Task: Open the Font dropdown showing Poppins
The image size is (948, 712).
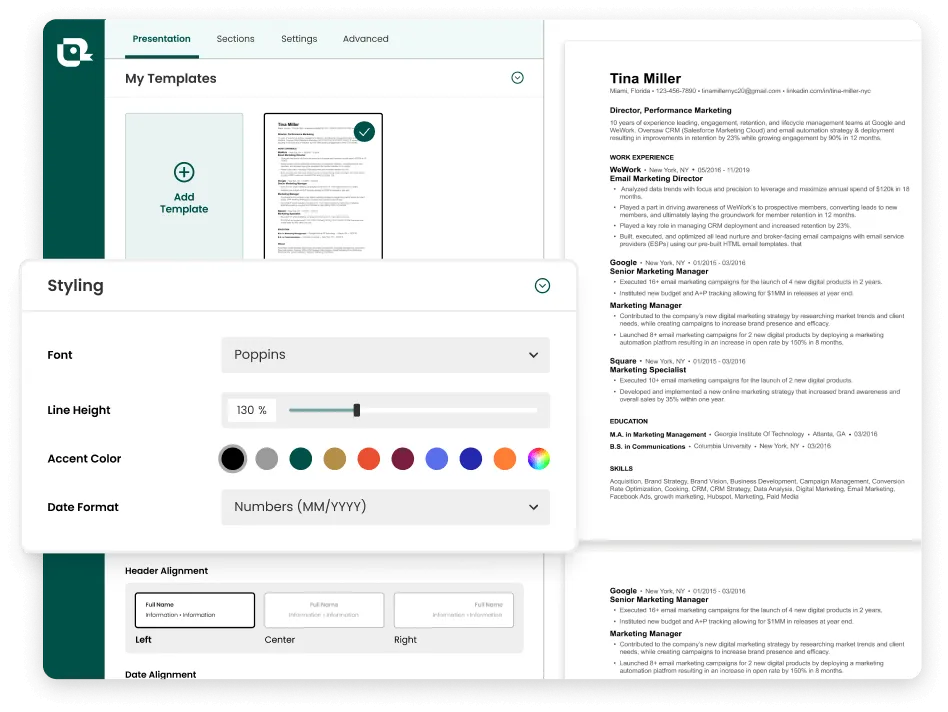Action: coord(385,355)
